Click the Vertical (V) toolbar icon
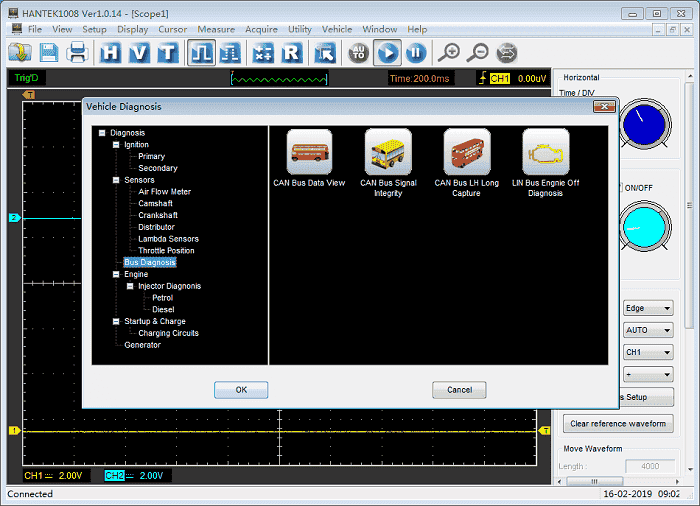The width and height of the screenshot is (700, 506). point(139,53)
